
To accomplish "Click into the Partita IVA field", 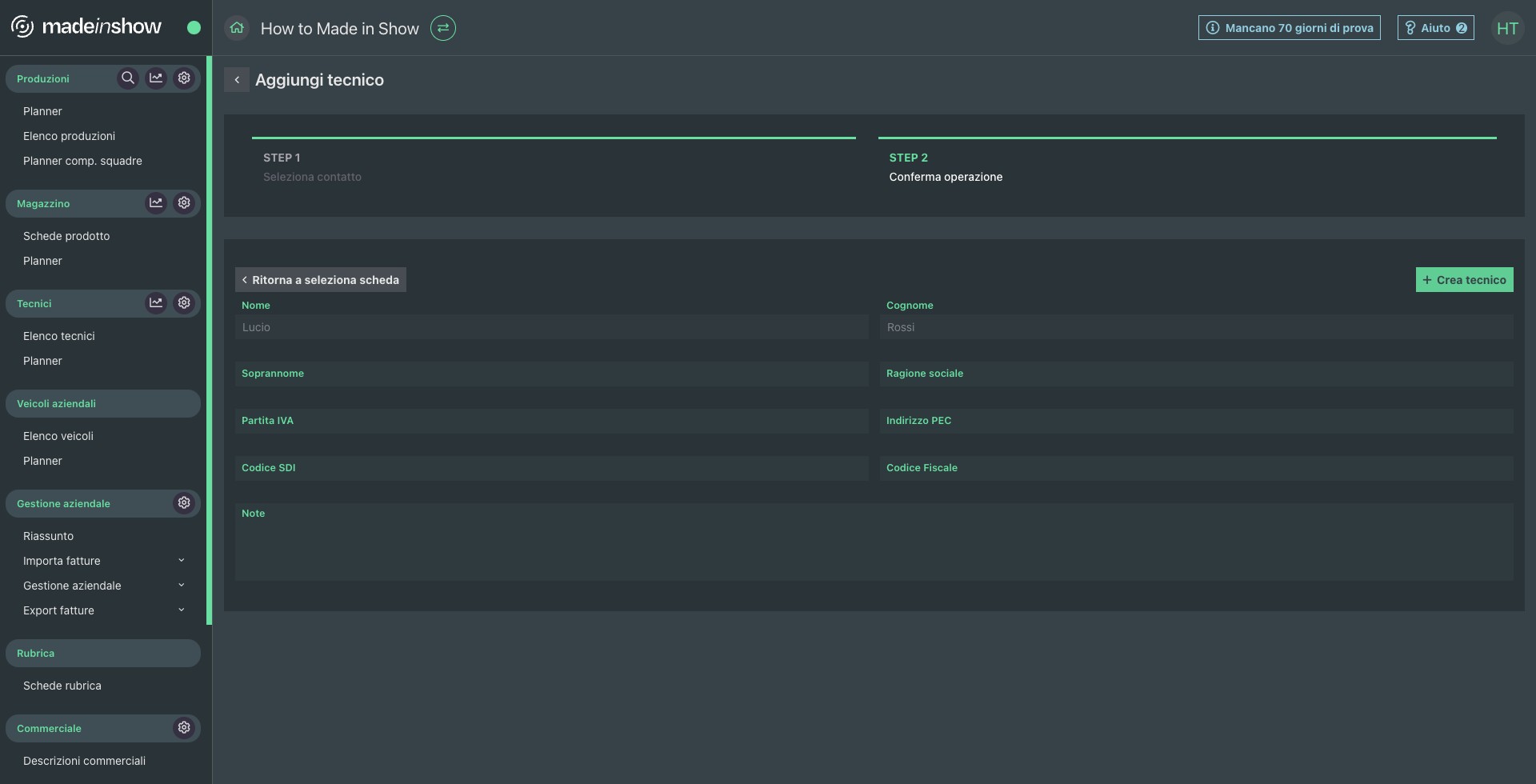I will (x=551, y=422).
